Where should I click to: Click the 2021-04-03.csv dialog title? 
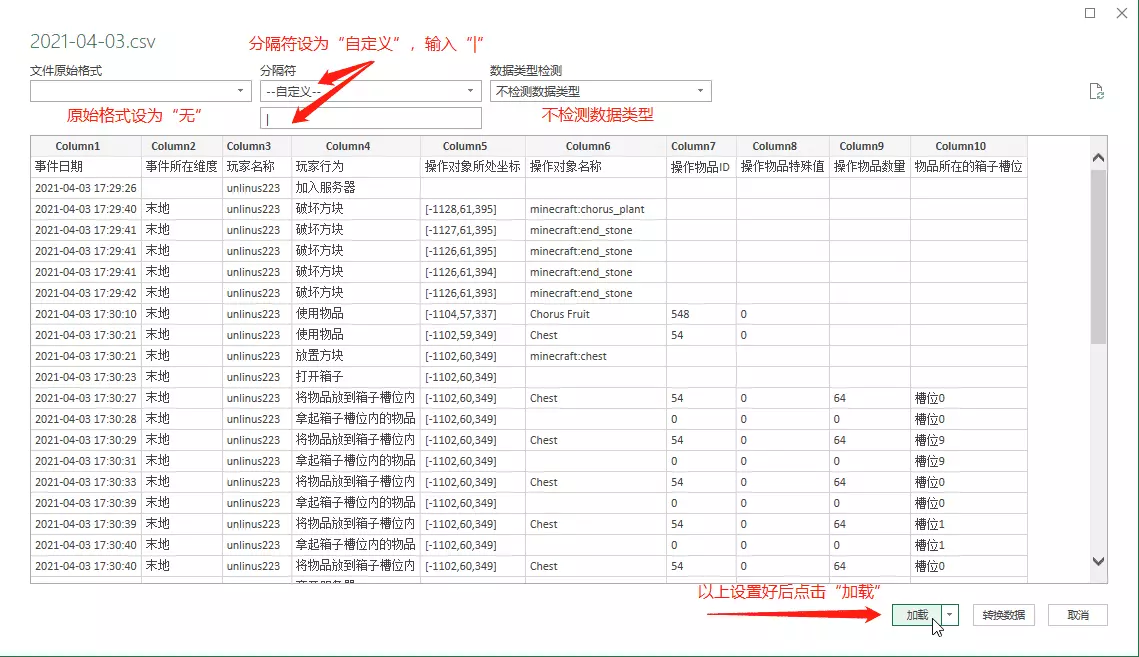[x=92, y=41]
